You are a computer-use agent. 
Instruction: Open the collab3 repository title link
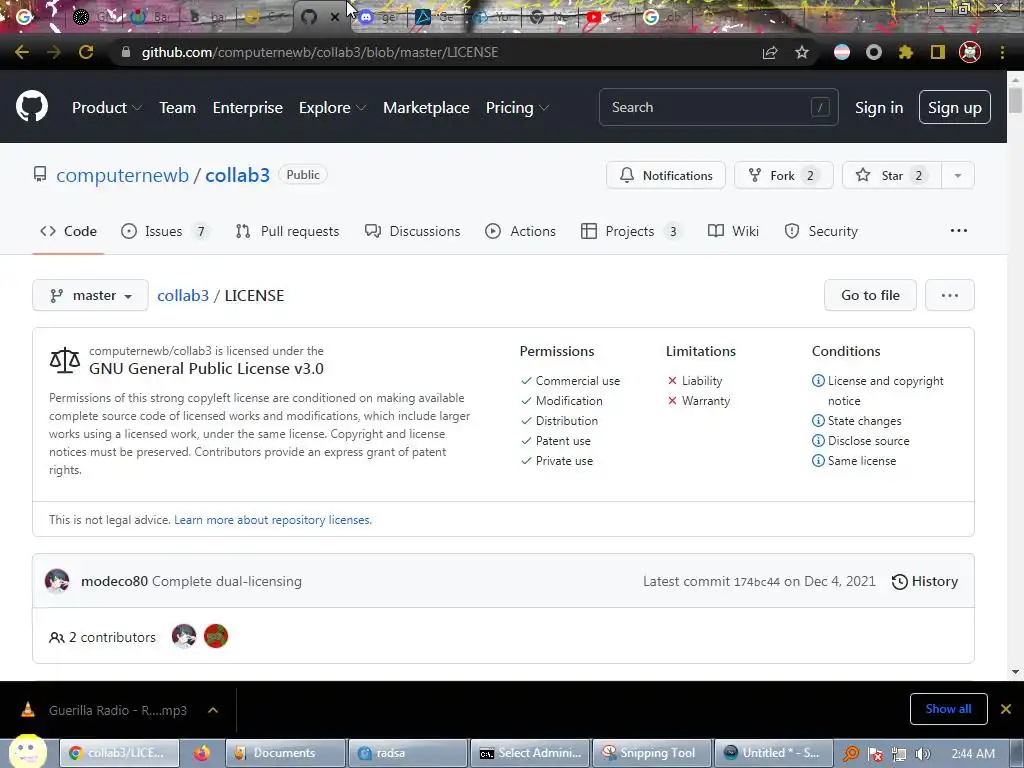coord(238,175)
